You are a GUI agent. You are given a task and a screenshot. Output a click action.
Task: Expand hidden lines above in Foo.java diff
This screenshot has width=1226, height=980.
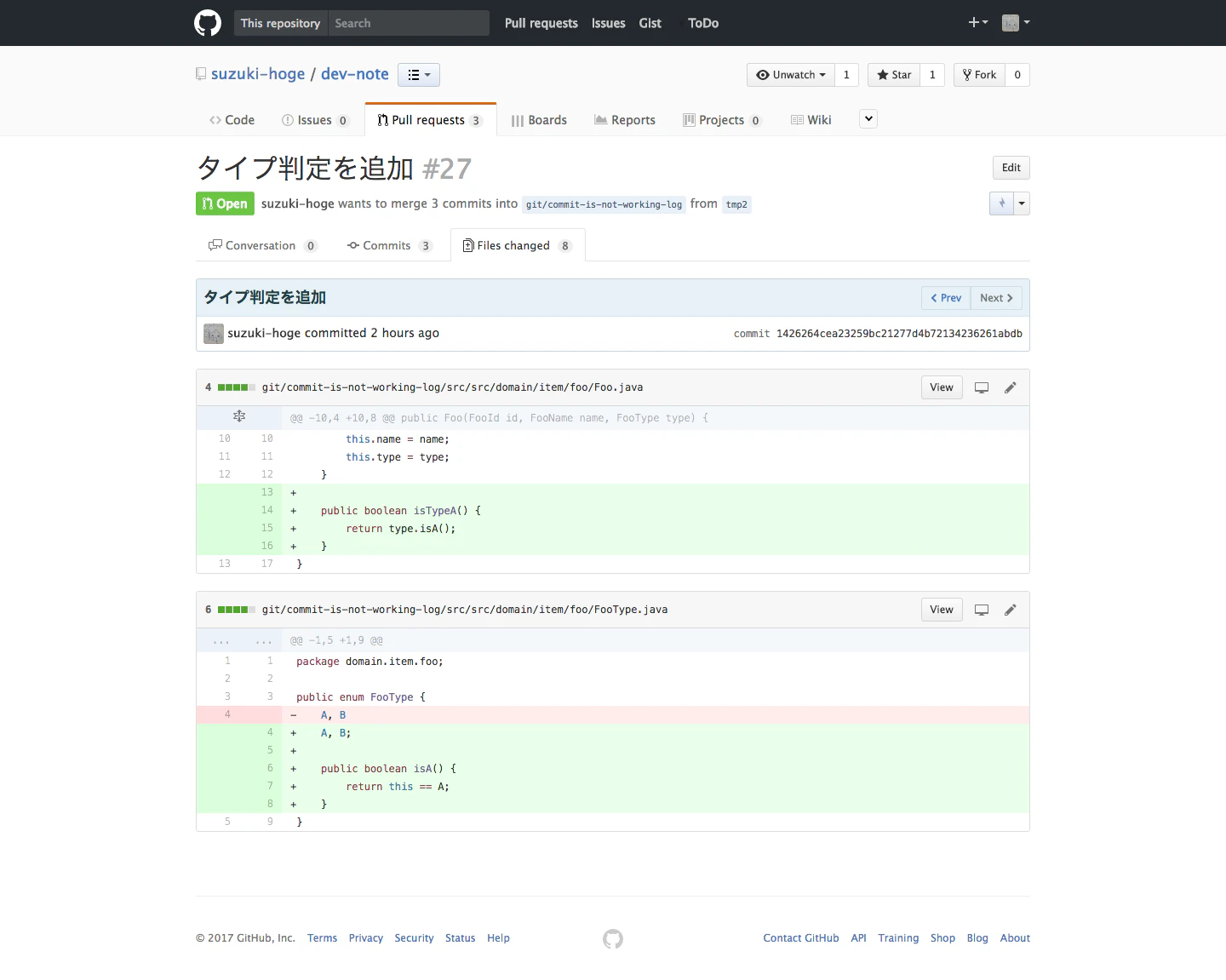click(239, 417)
